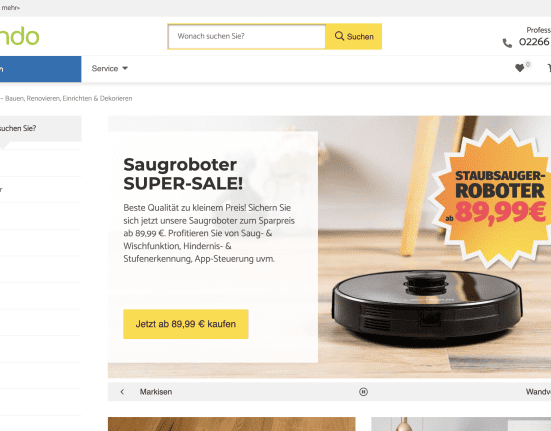
Task: Click the yellow Suchen search button
Action: (x=354, y=37)
